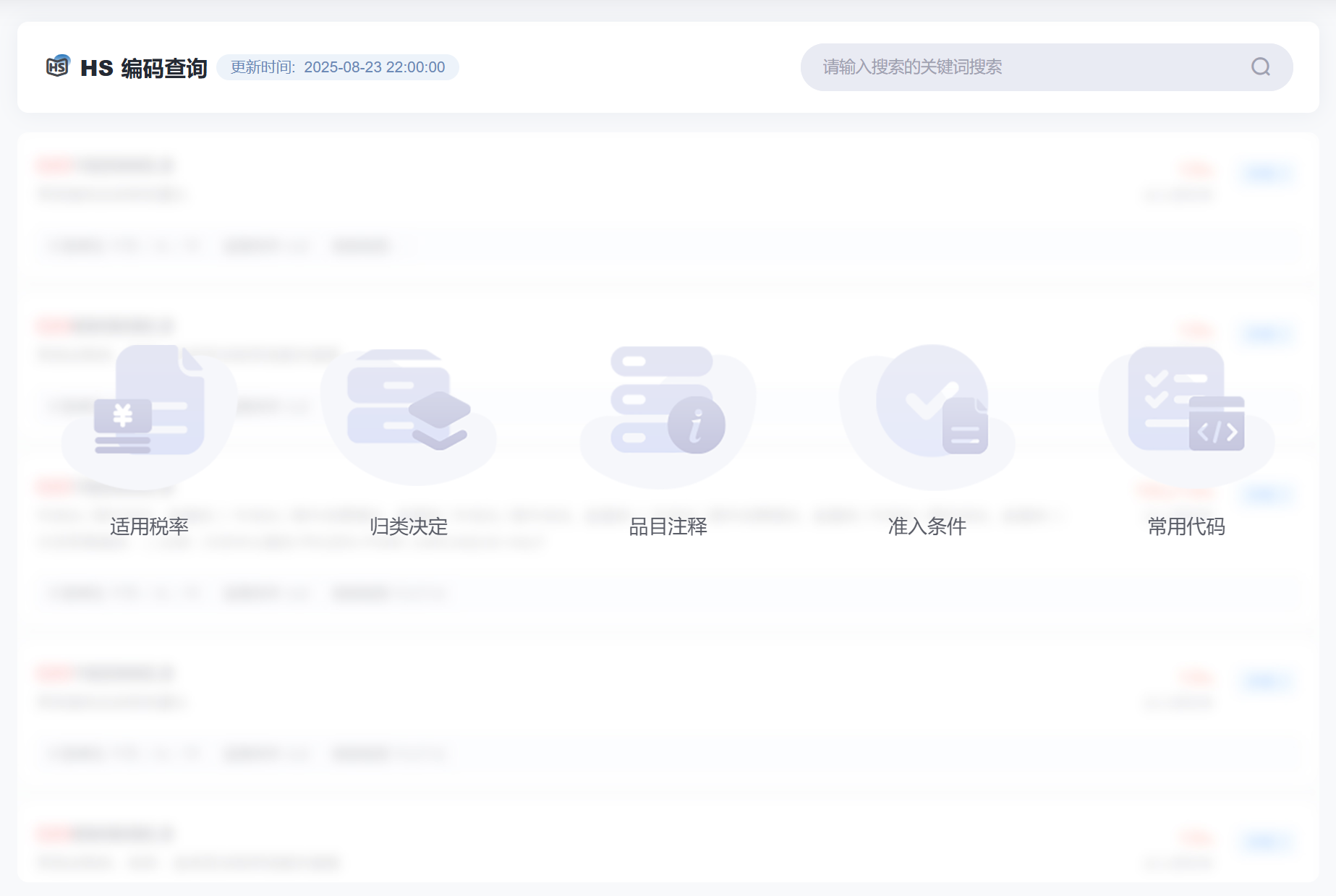Viewport: 1336px width, 896px height.
Task: Click the blurred blue button in first result row
Action: click(1265, 173)
